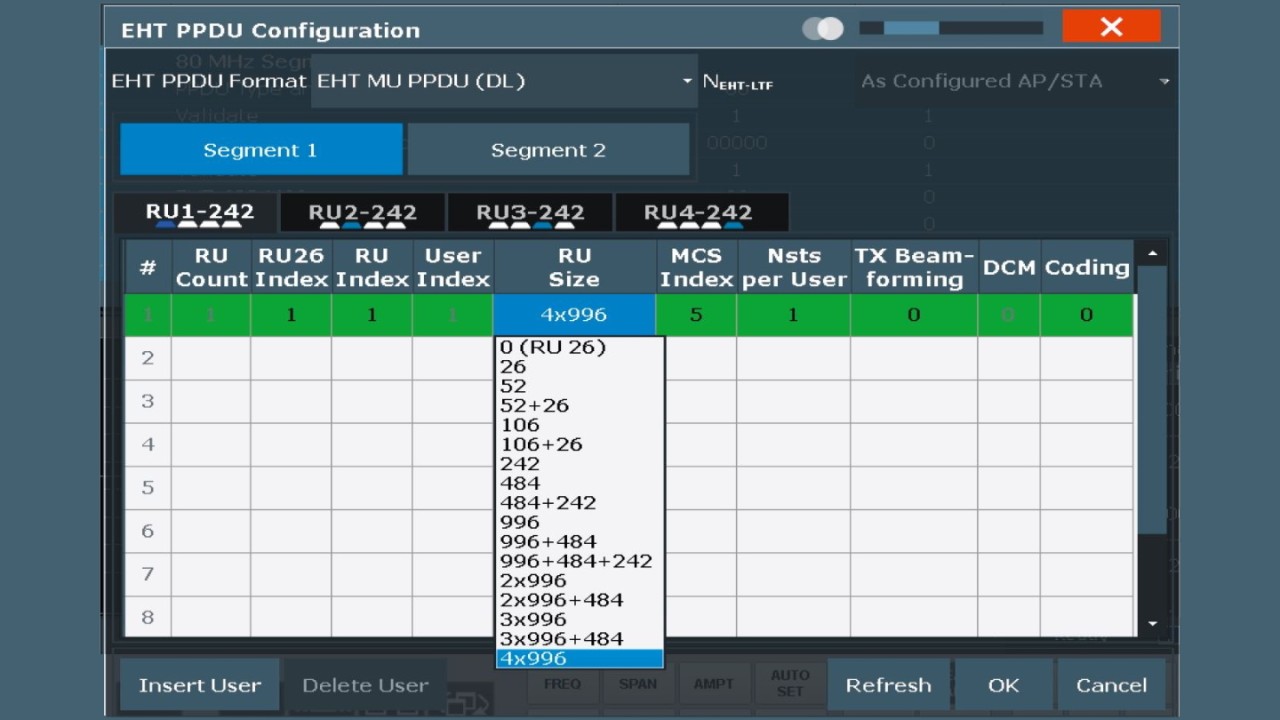Choose 52 from the RU size list
Viewport: 1280px width, 720px height.
pos(580,386)
